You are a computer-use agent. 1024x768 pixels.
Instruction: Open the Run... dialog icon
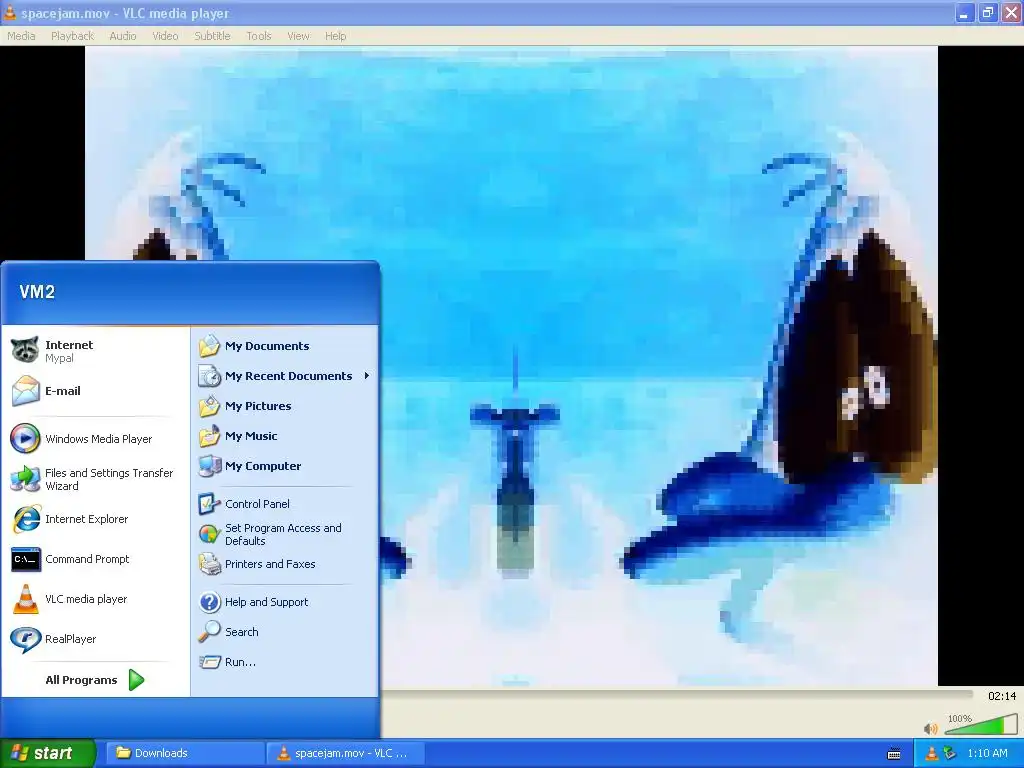click(x=210, y=662)
